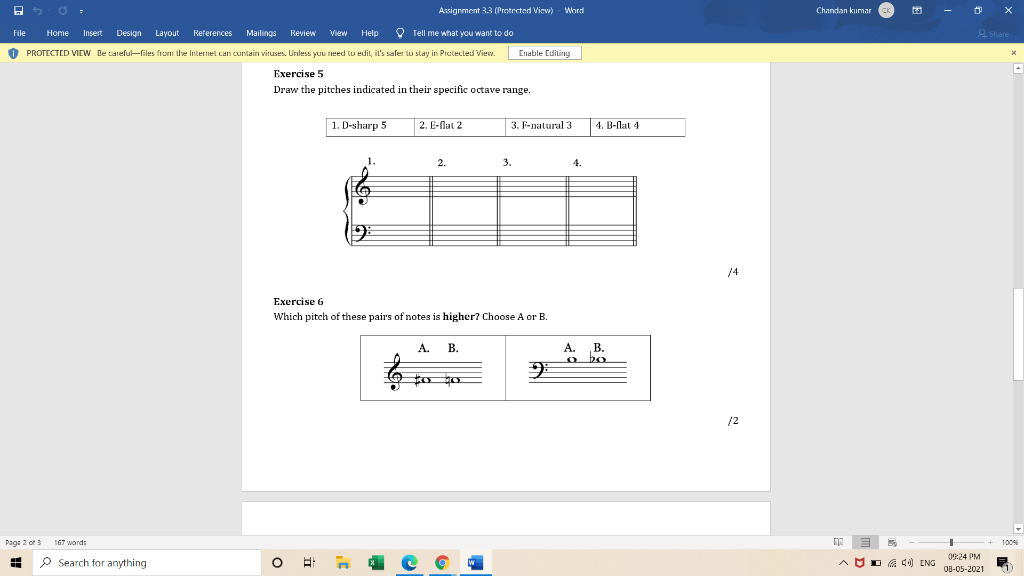Close the Protected View message bar
The image size is (1024, 576).
1014,53
